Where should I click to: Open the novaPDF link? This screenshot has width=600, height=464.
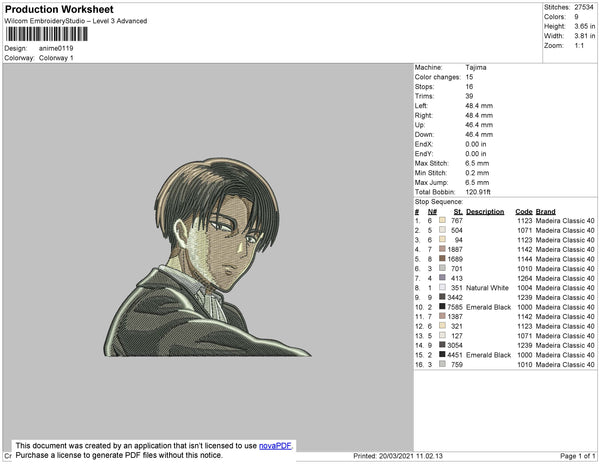pyautogui.click(x=275, y=446)
